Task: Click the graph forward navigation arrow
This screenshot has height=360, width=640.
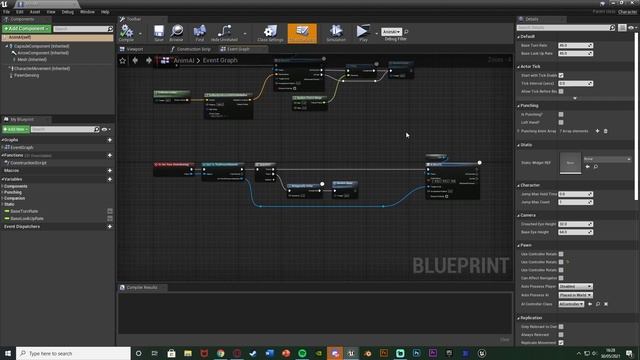Action: 149,60
